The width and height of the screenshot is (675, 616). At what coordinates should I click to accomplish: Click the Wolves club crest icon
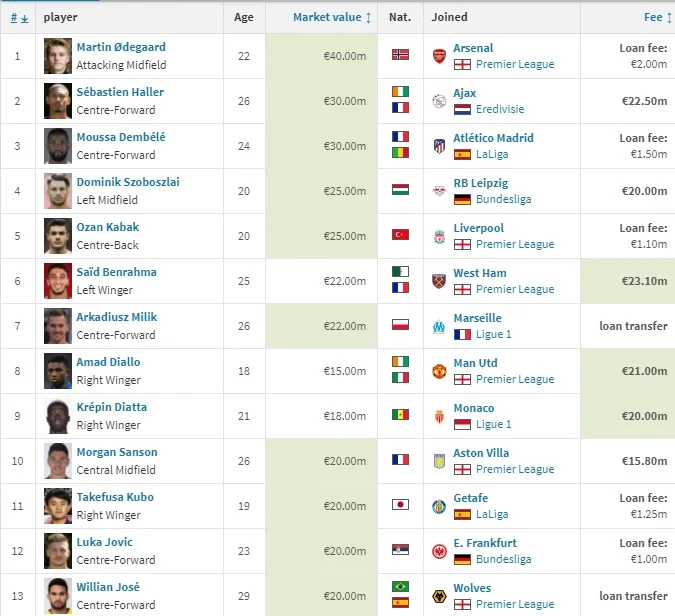tap(438, 596)
